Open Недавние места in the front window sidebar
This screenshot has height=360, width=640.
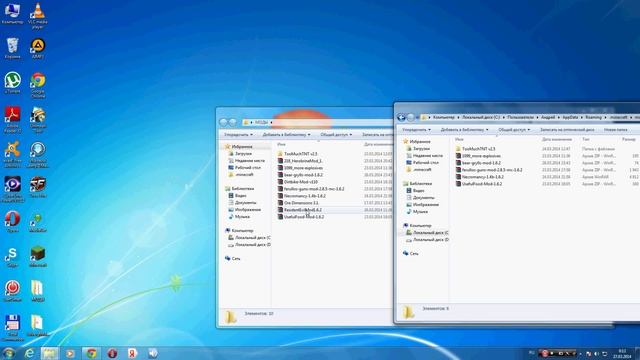pos(427,156)
